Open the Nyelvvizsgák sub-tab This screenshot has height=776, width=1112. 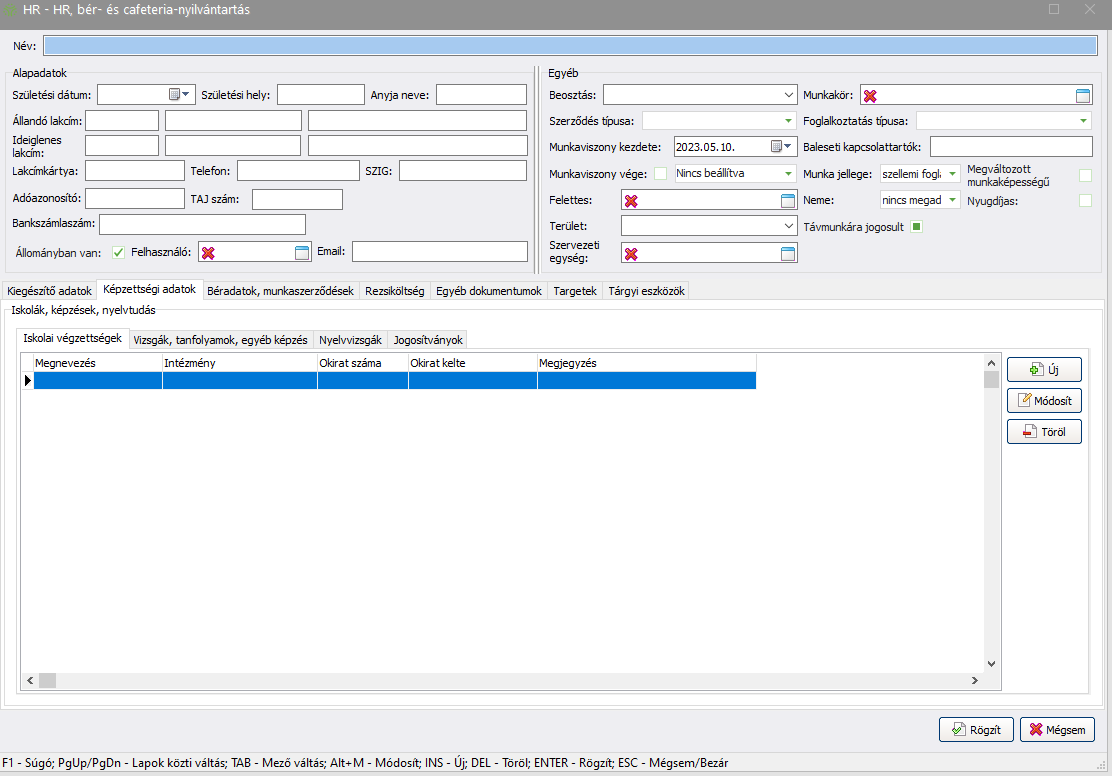350,340
